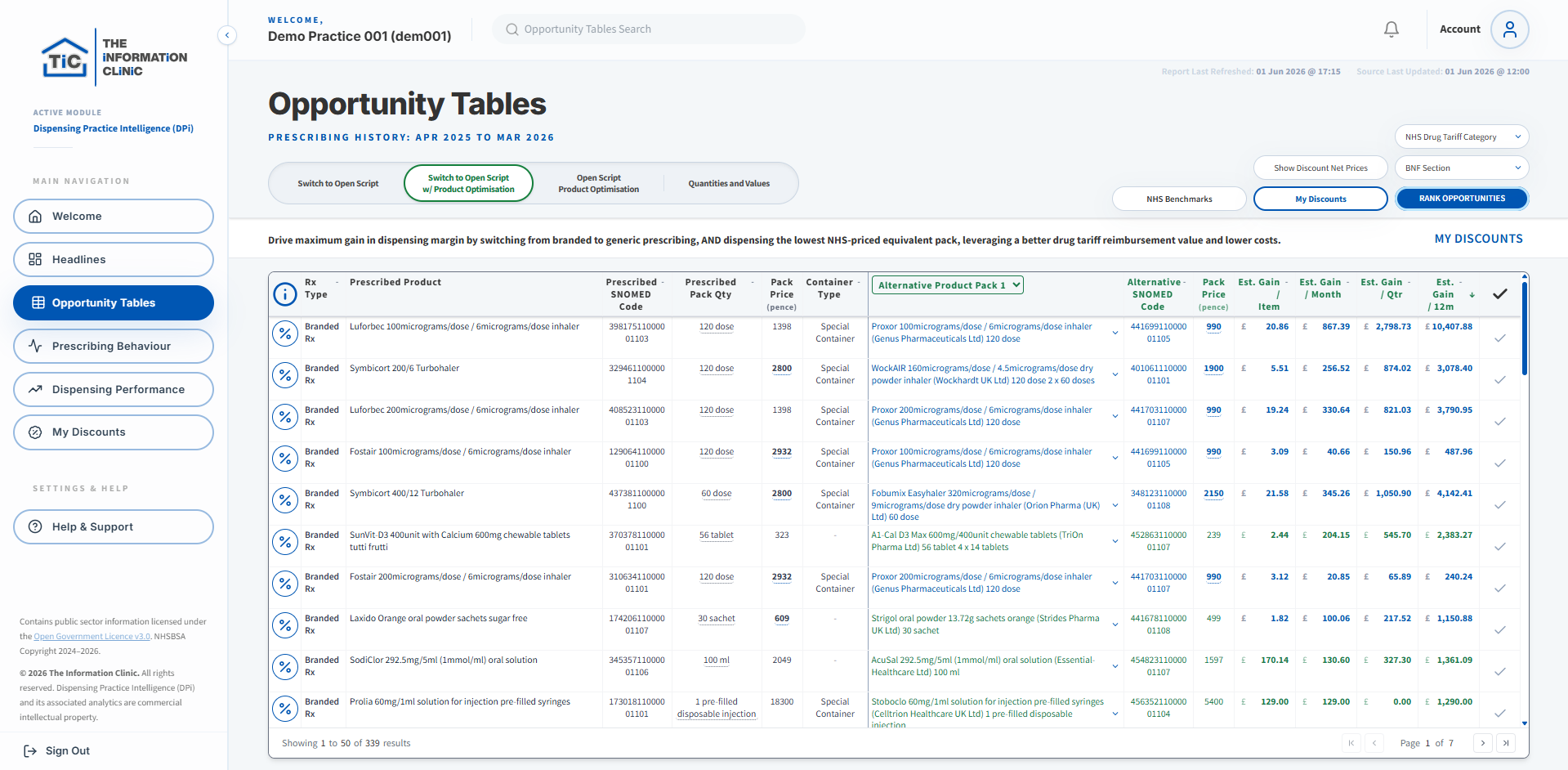Focus the Opportunity Tables Search field

pyautogui.click(x=649, y=29)
